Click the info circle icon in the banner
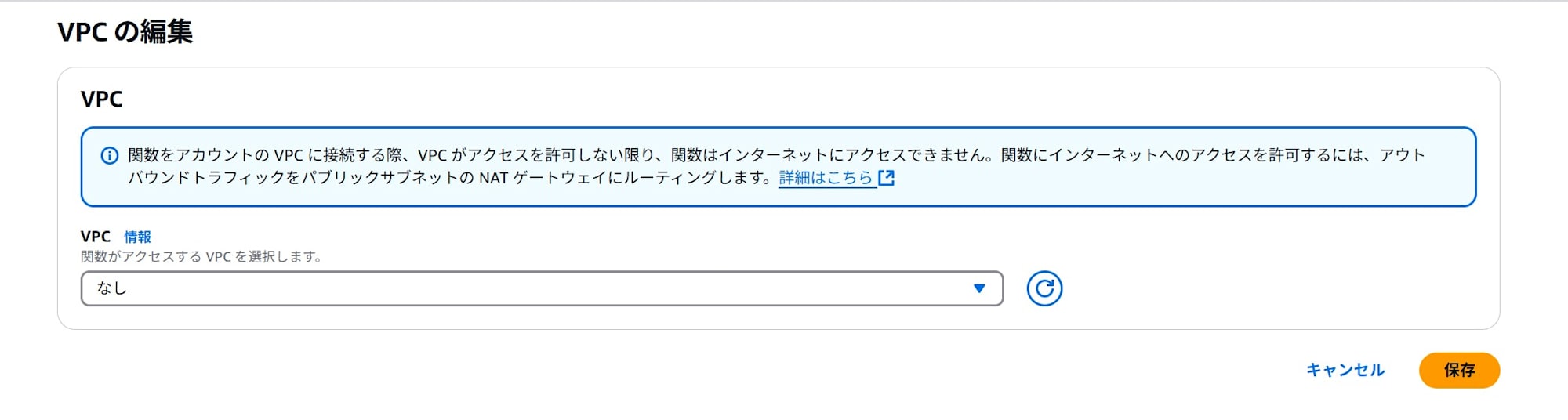Screen dimensions: 1568x420 pyautogui.click(x=110, y=155)
